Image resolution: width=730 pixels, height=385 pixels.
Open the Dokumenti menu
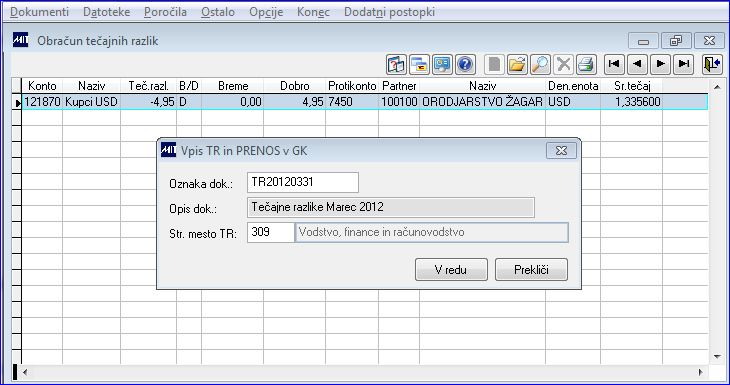coord(40,12)
